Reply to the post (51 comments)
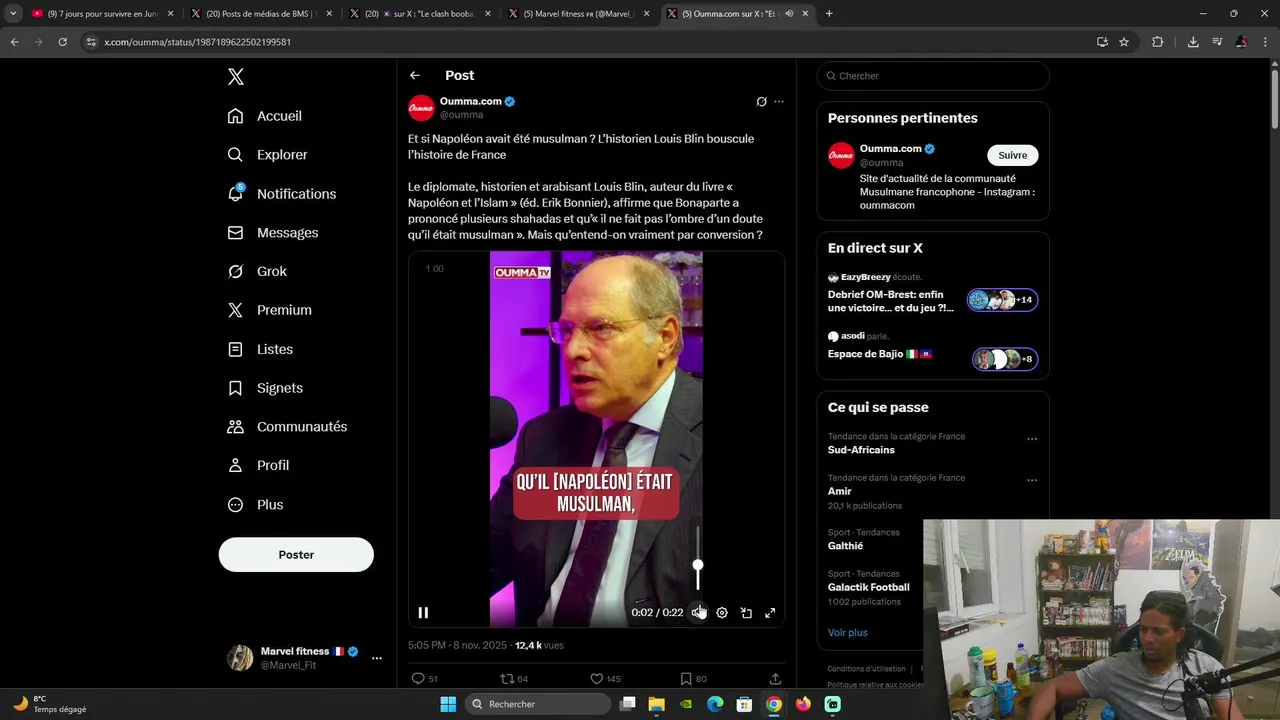 pyautogui.click(x=425, y=678)
